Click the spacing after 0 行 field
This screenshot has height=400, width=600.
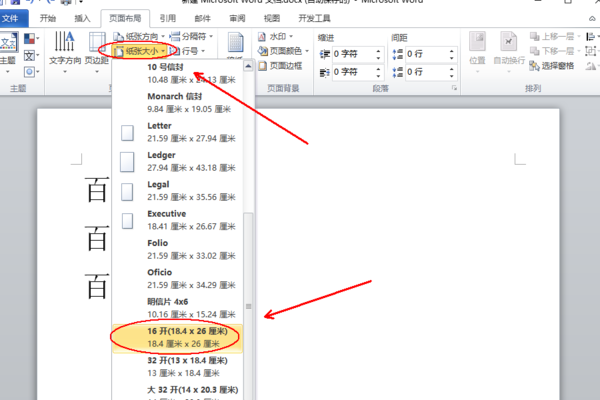(426, 72)
